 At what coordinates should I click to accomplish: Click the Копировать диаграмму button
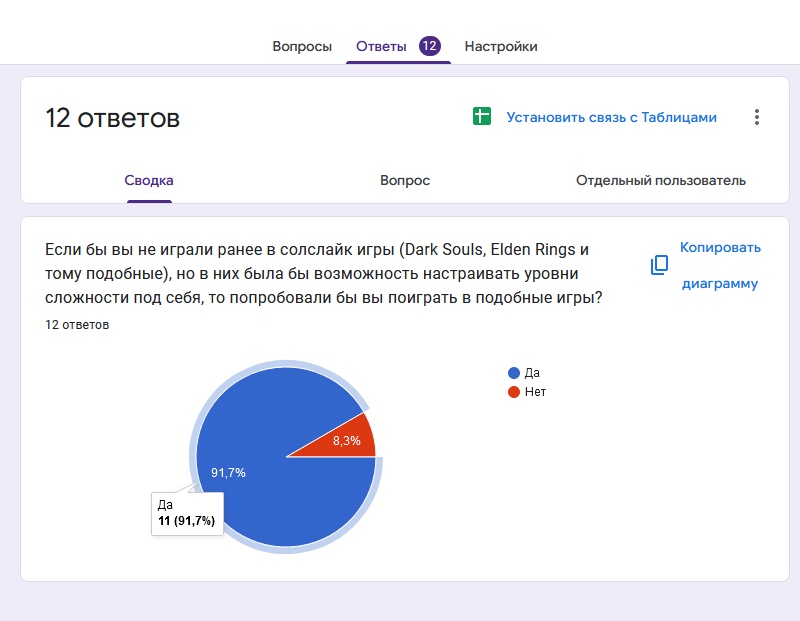(720, 265)
